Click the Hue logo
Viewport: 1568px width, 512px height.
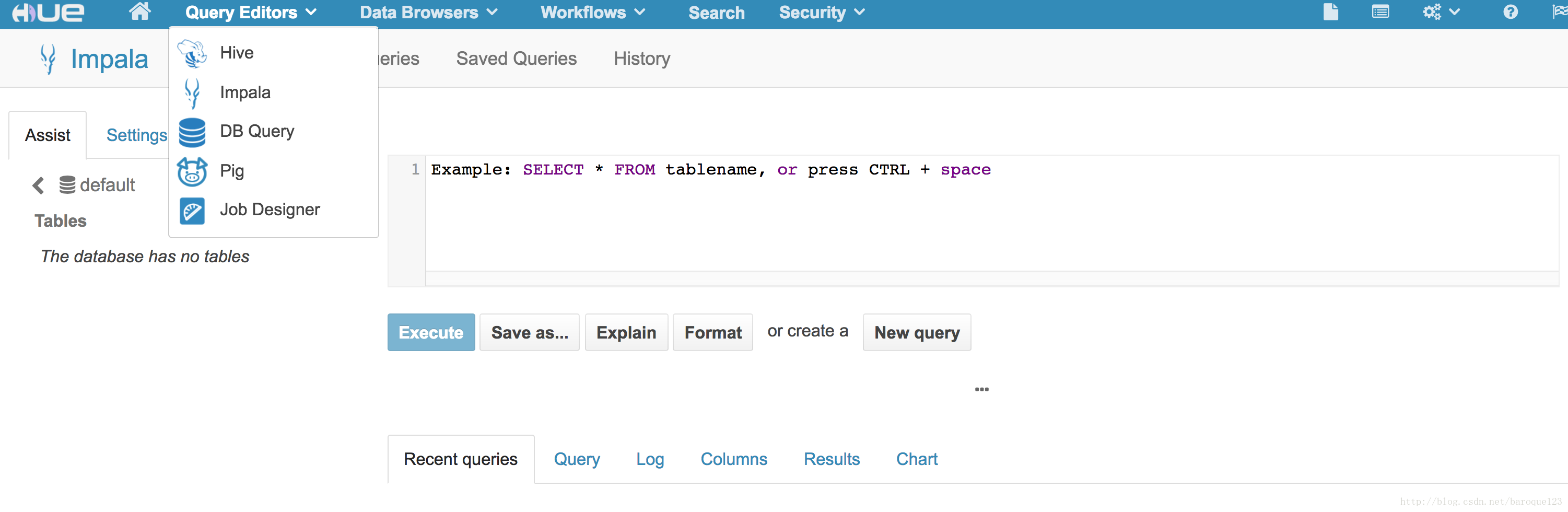[x=48, y=12]
